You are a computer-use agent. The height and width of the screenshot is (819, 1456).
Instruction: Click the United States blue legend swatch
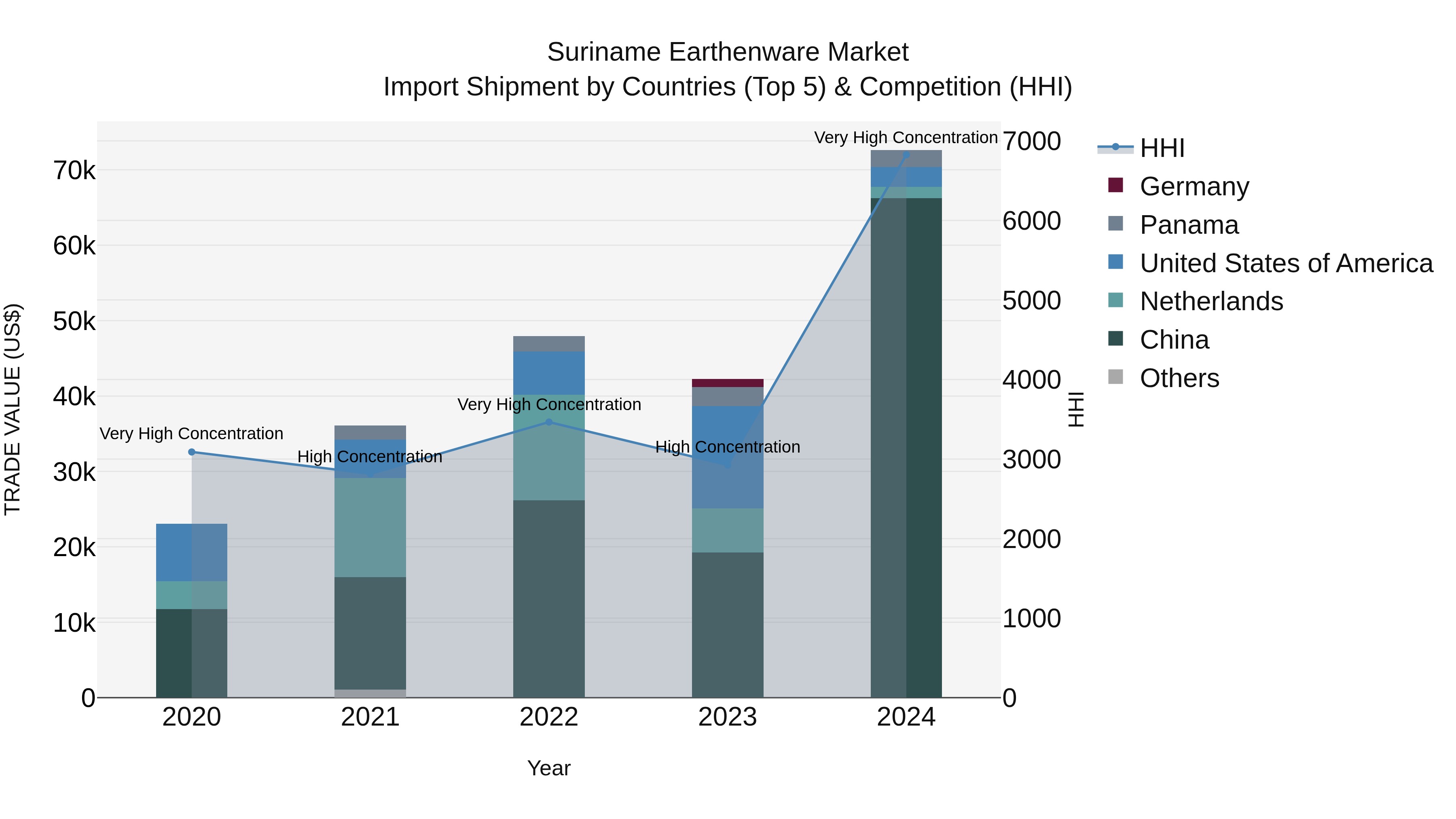pyautogui.click(x=1116, y=262)
